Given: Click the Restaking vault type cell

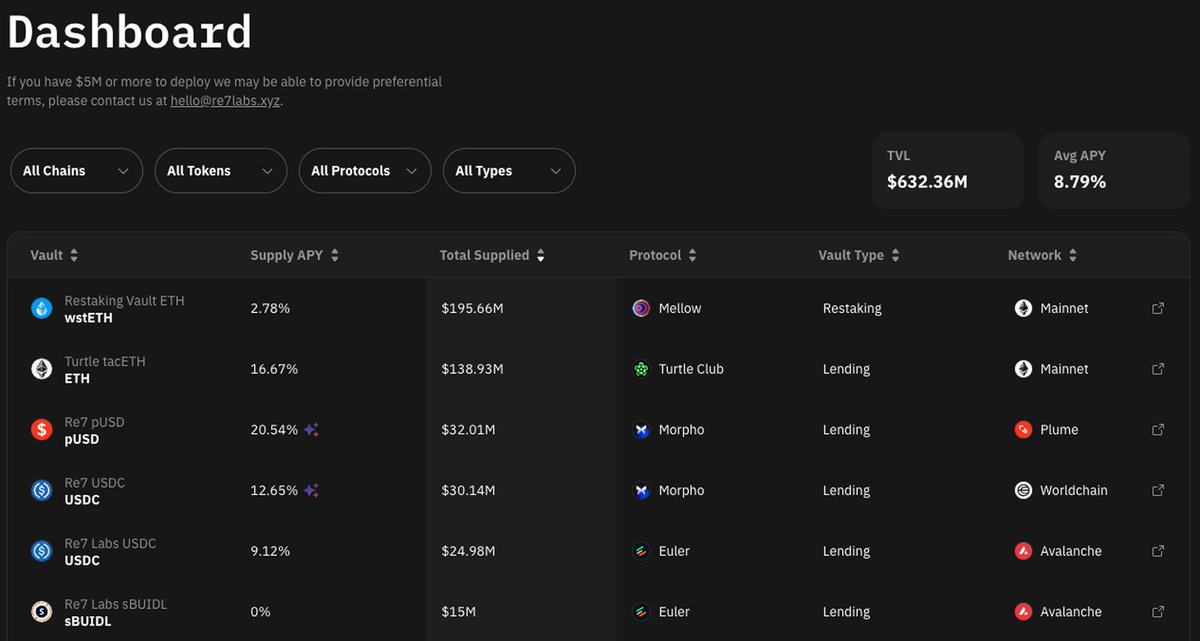Looking at the screenshot, I should click(852, 308).
